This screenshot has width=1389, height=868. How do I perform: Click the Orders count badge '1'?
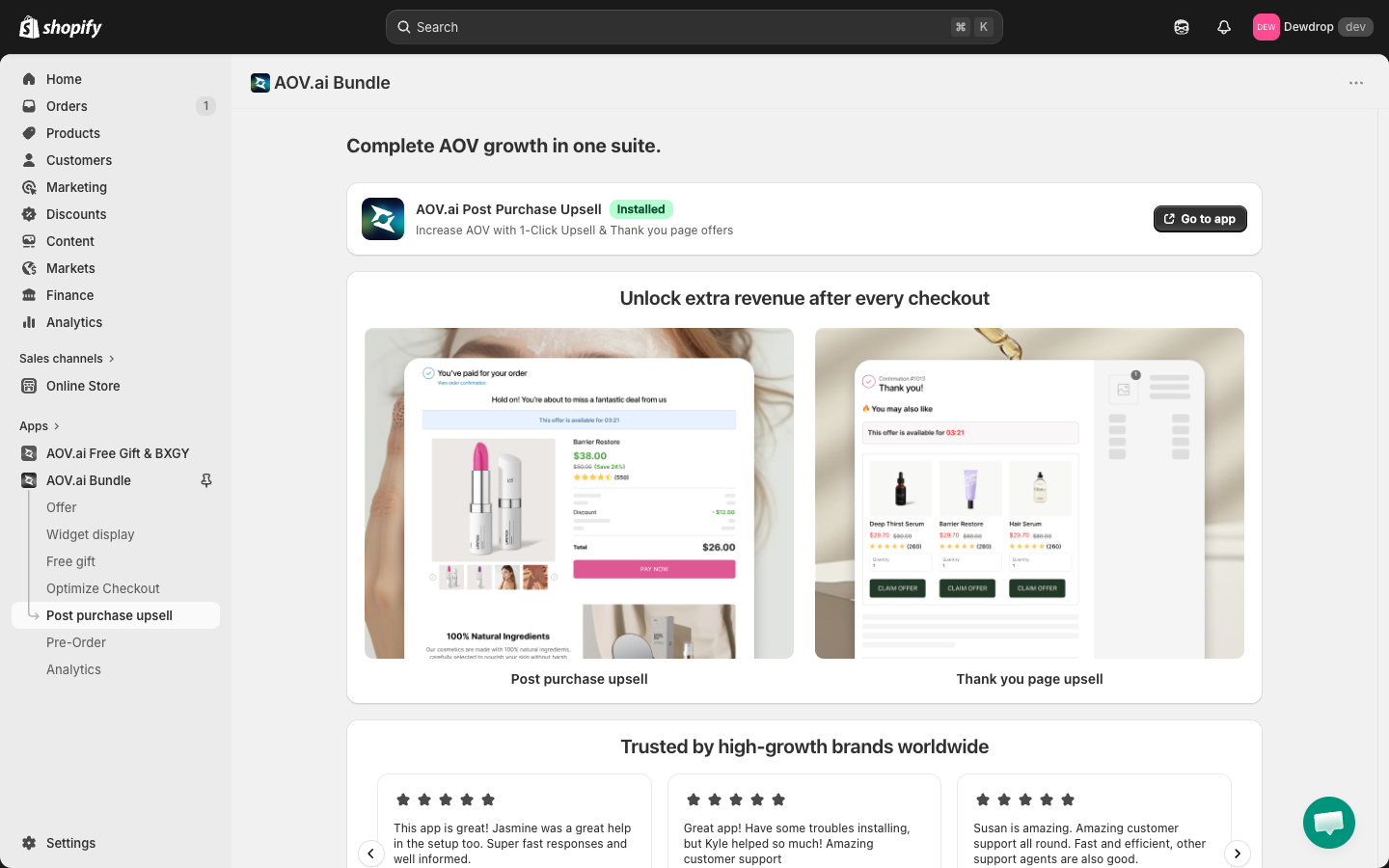pyautogui.click(x=205, y=106)
